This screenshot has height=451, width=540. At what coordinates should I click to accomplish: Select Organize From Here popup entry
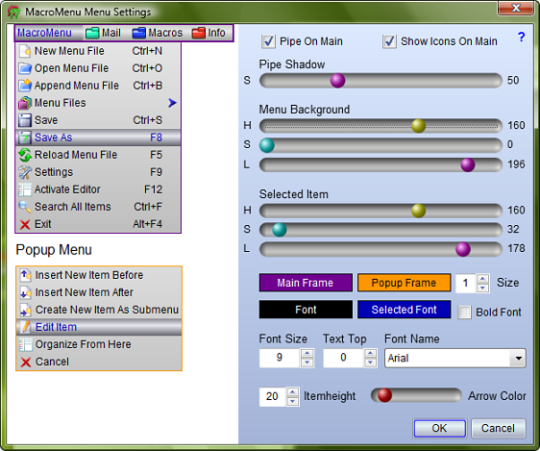coord(99,345)
